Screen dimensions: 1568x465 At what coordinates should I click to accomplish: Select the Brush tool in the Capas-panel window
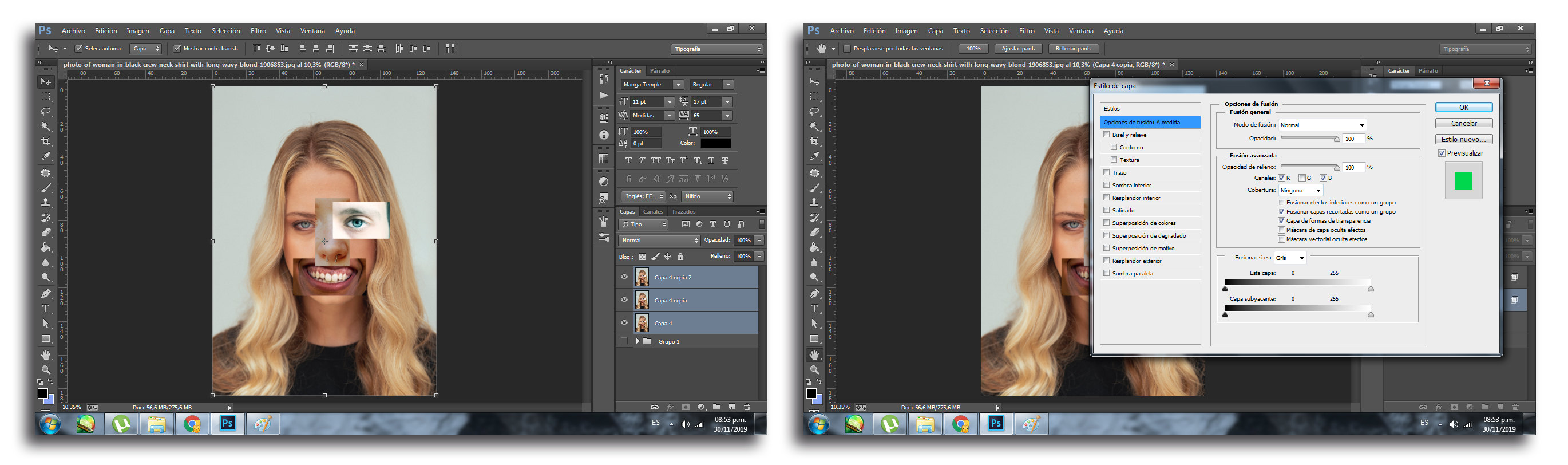click(x=46, y=188)
